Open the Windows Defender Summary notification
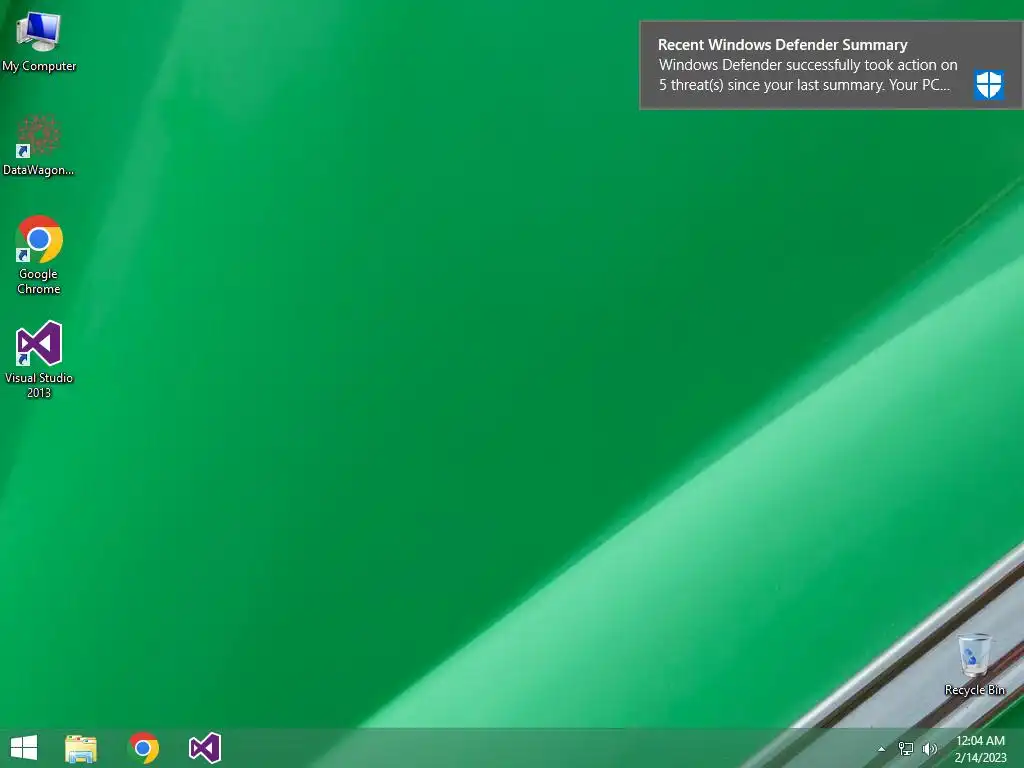This screenshot has width=1024, height=768. tap(831, 65)
